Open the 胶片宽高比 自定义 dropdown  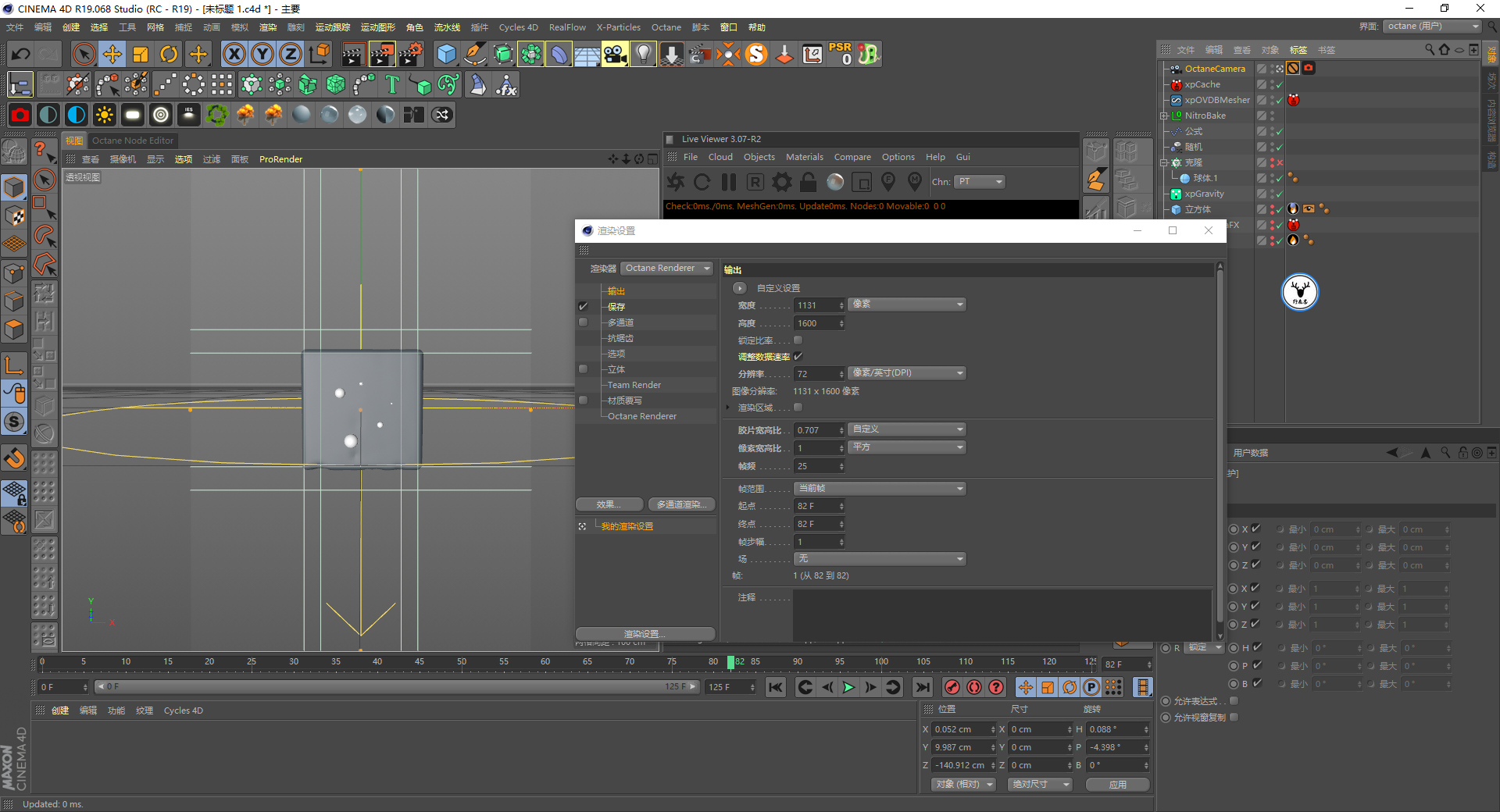pos(907,429)
